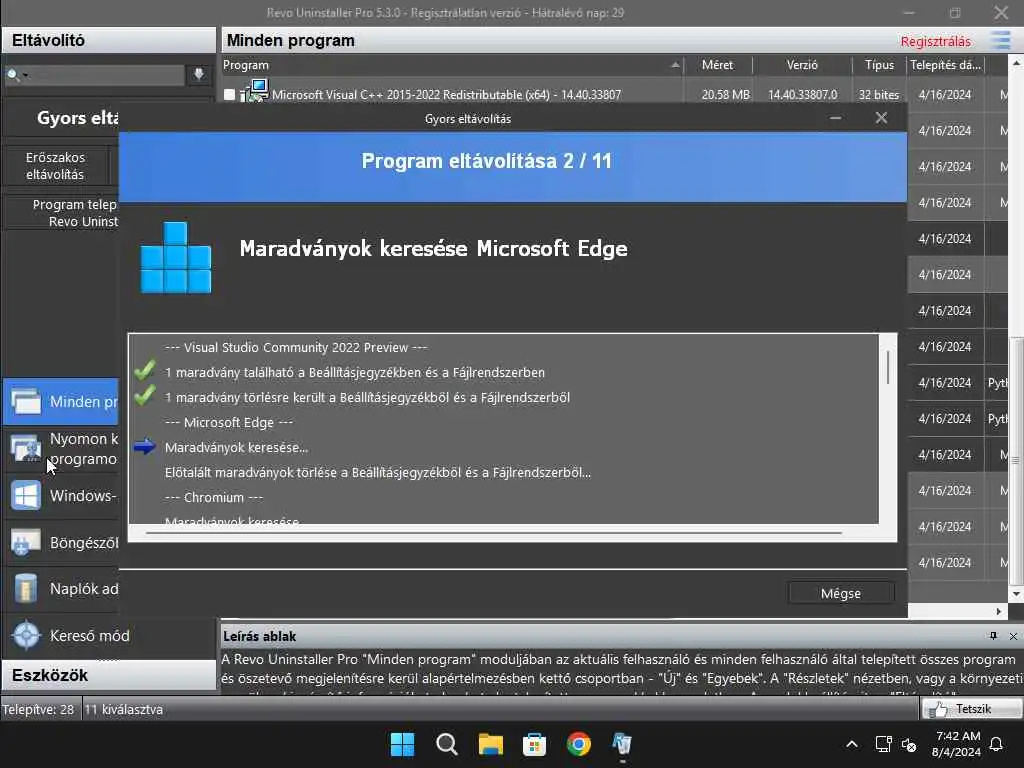
Task: Click the blue cubes uninstall logo
Action: (176, 257)
